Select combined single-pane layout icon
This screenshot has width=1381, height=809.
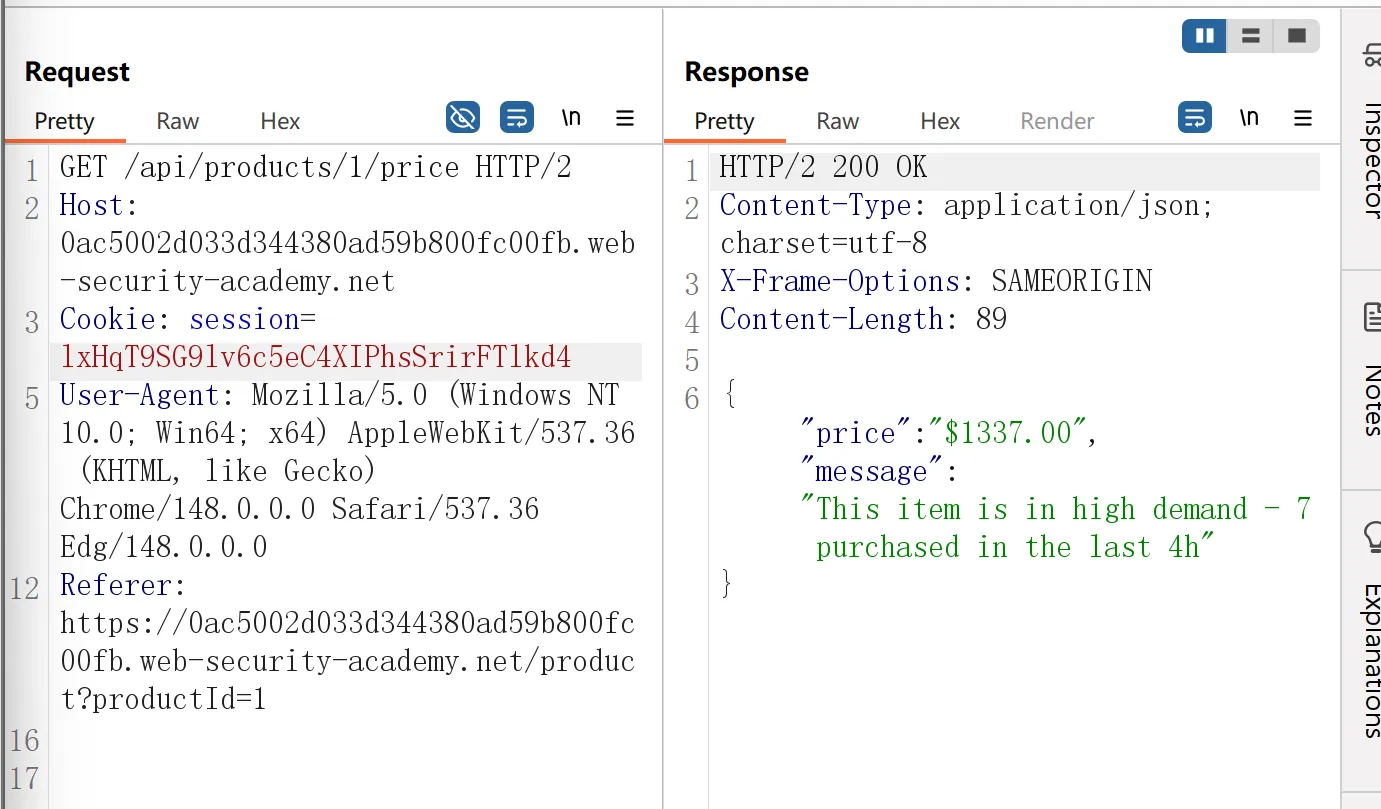1296,36
